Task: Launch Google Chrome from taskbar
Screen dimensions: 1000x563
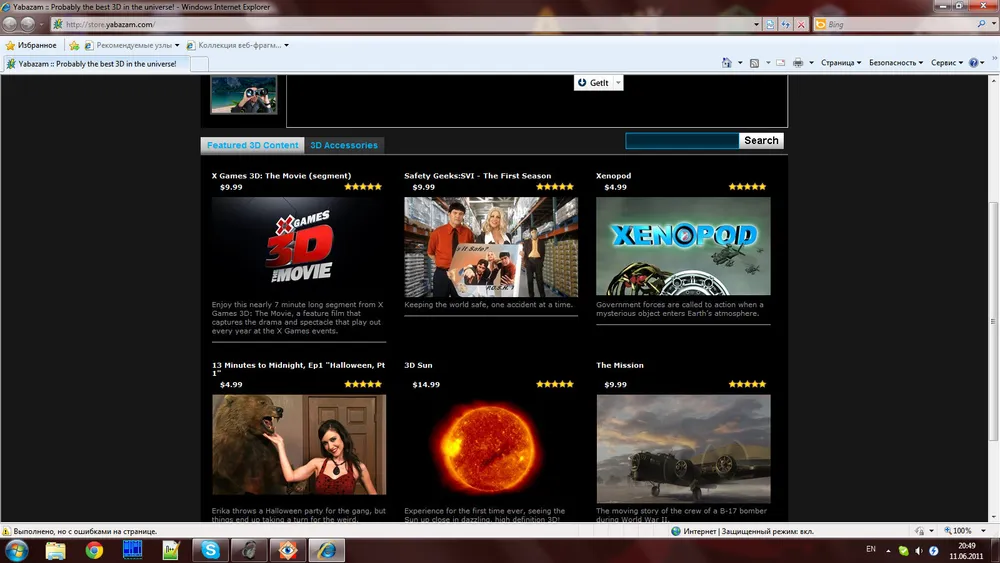Action: pyautogui.click(x=94, y=550)
